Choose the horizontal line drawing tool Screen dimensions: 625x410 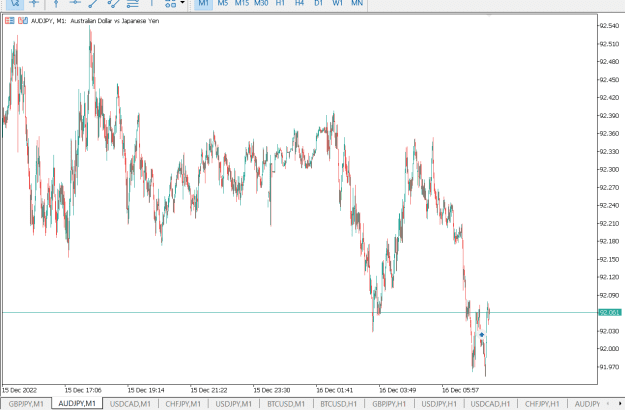[x=75, y=3]
